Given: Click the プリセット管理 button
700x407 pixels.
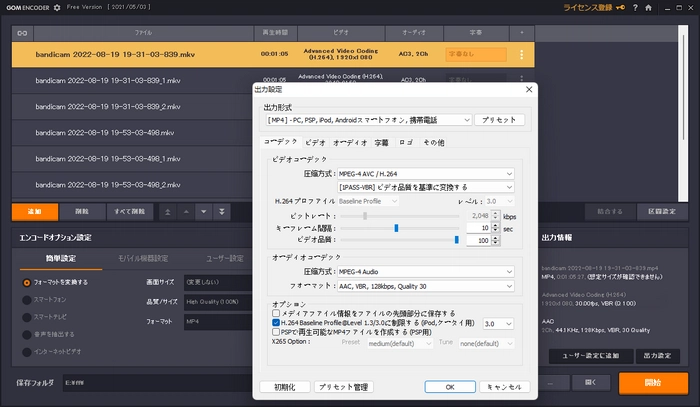Looking at the screenshot, I should click(343, 386).
